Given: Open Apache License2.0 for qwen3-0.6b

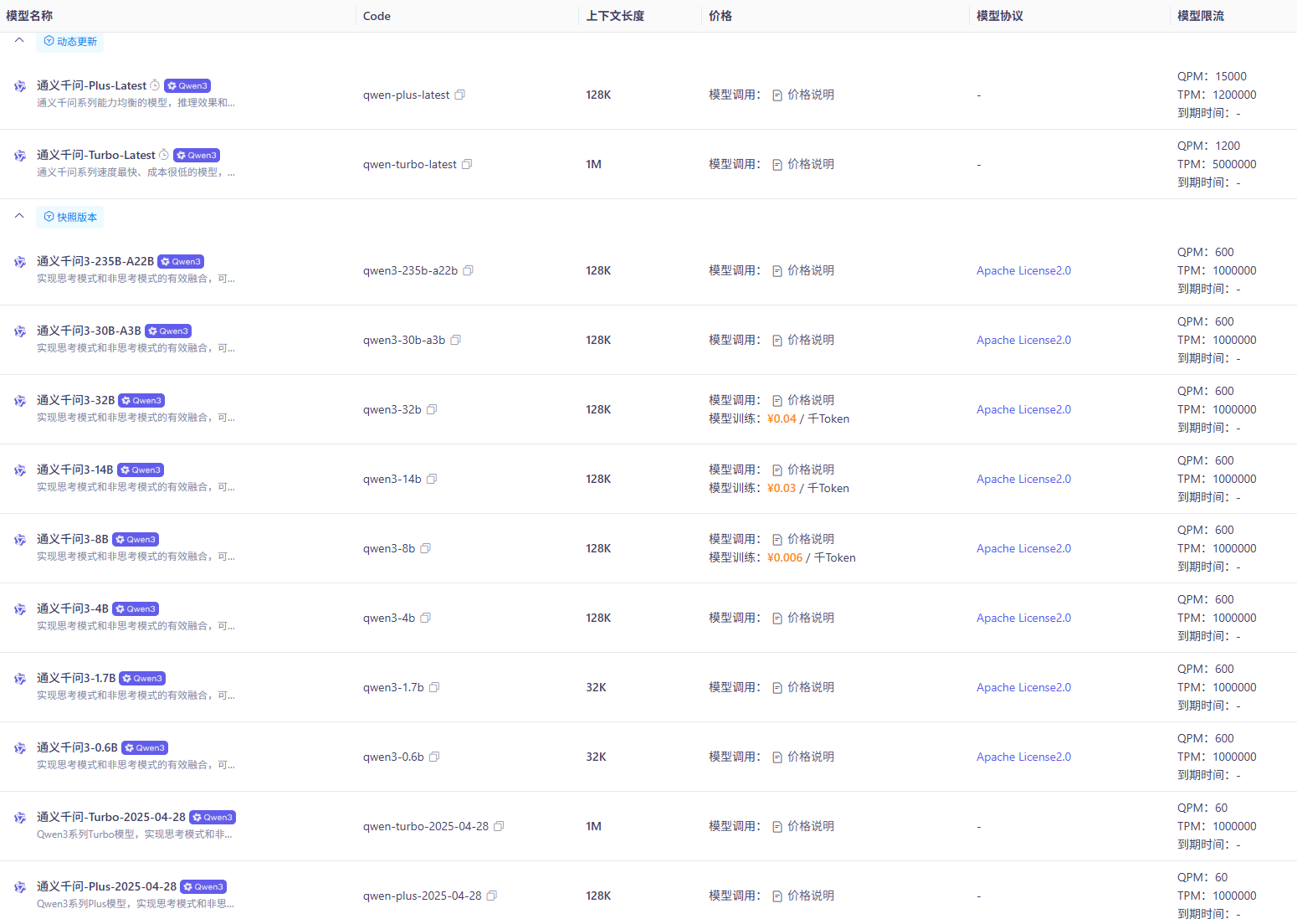Looking at the screenshot, I should point(1023,757).
